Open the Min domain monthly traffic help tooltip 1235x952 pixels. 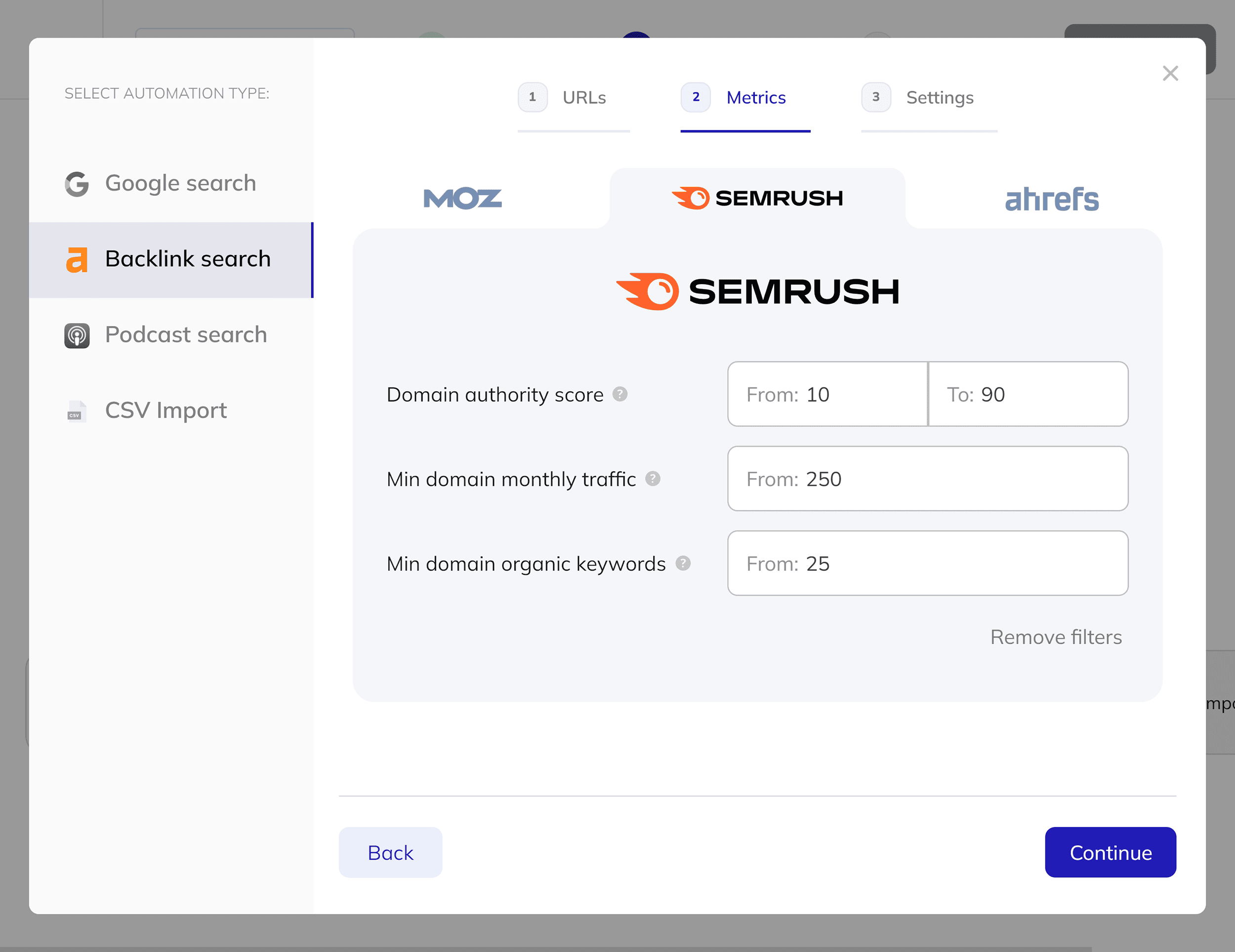(654, 479)
